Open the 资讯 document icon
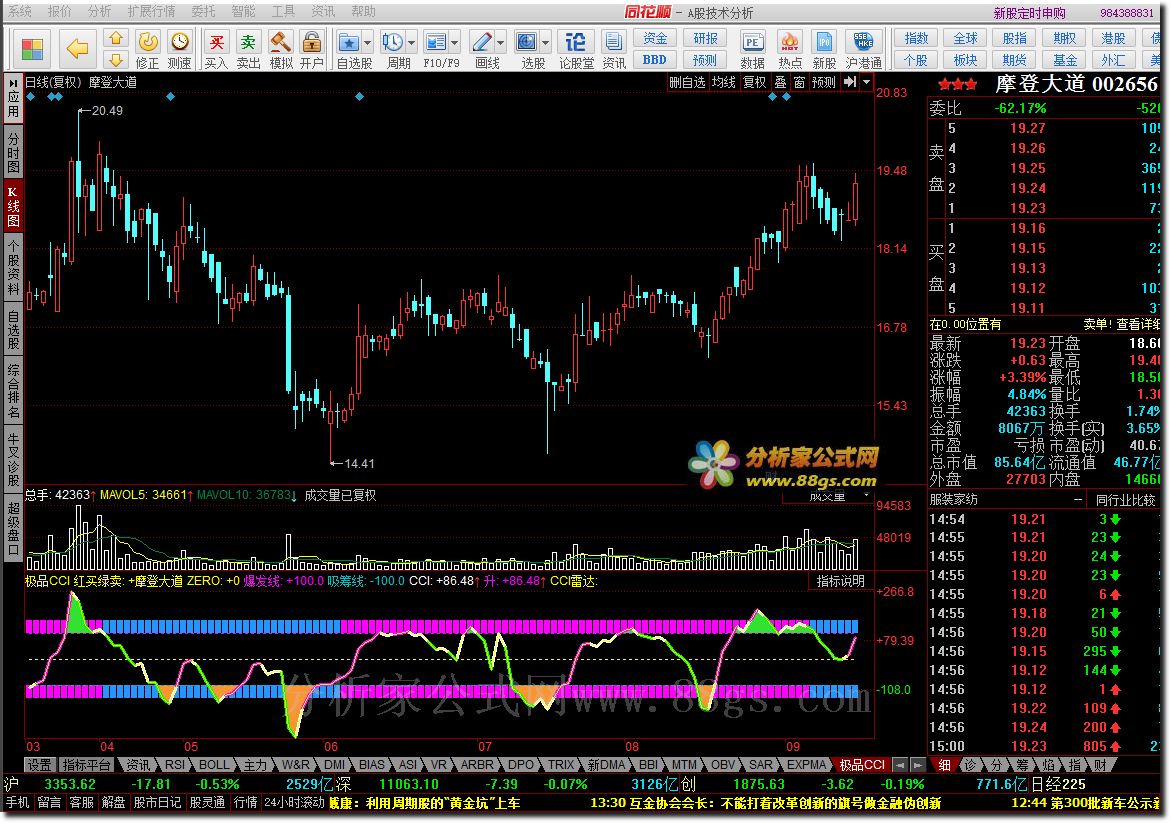Viewport: 1172px width, 823px height. (x=614, y=42)
